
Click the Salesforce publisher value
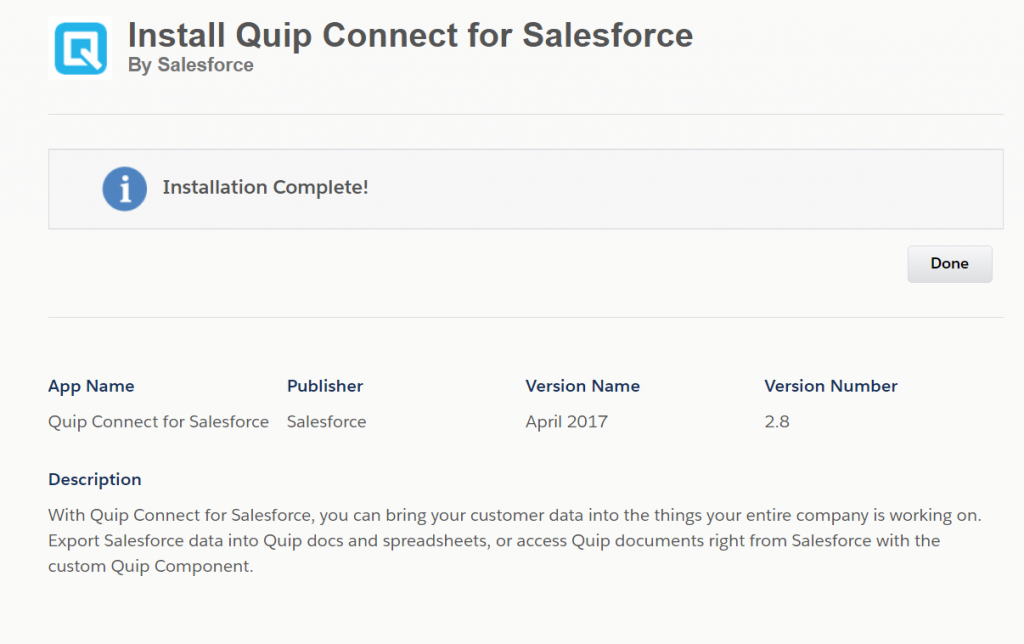click(x=326, y=421)
